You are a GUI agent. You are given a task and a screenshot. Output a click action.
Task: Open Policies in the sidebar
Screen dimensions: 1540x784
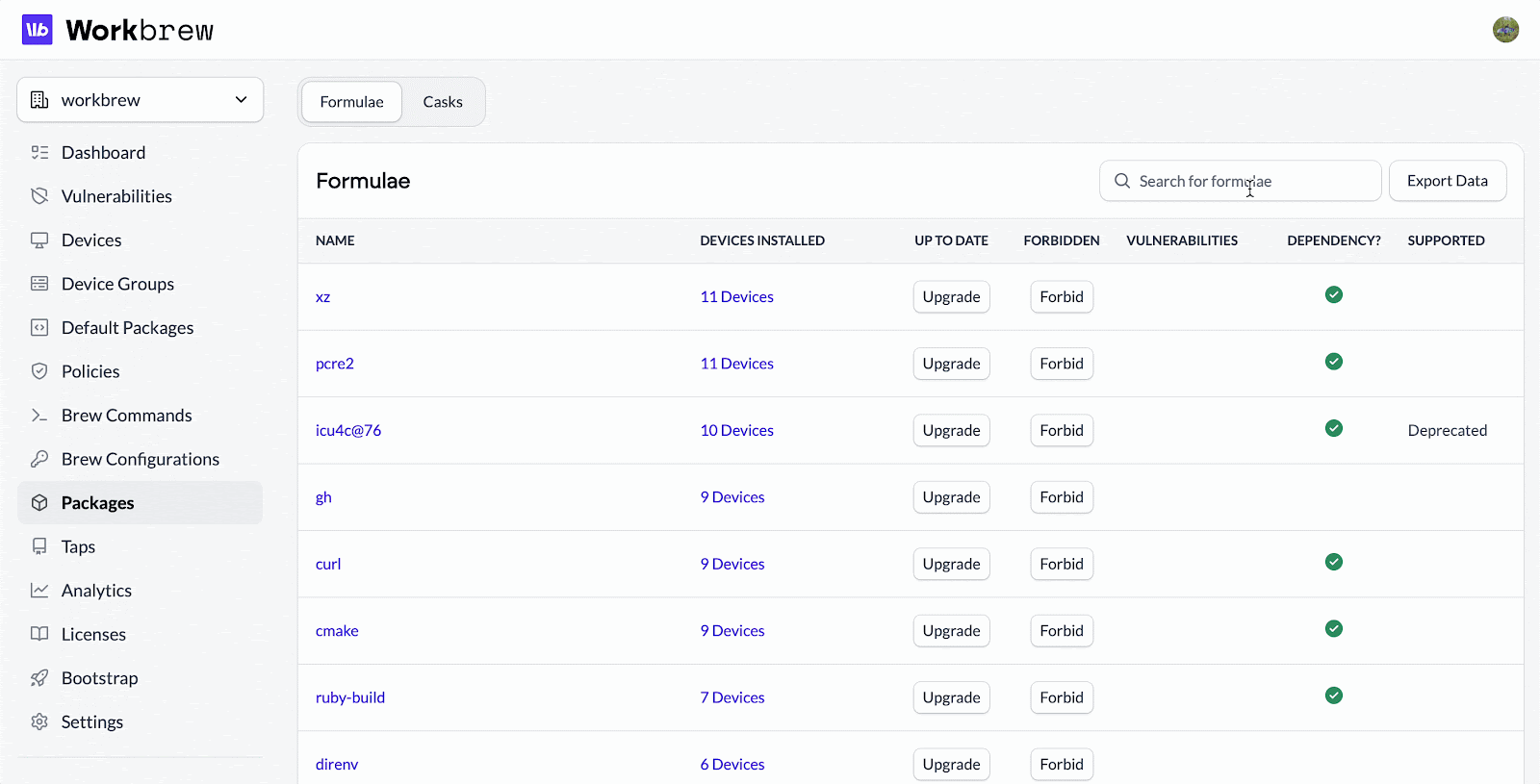90,371
